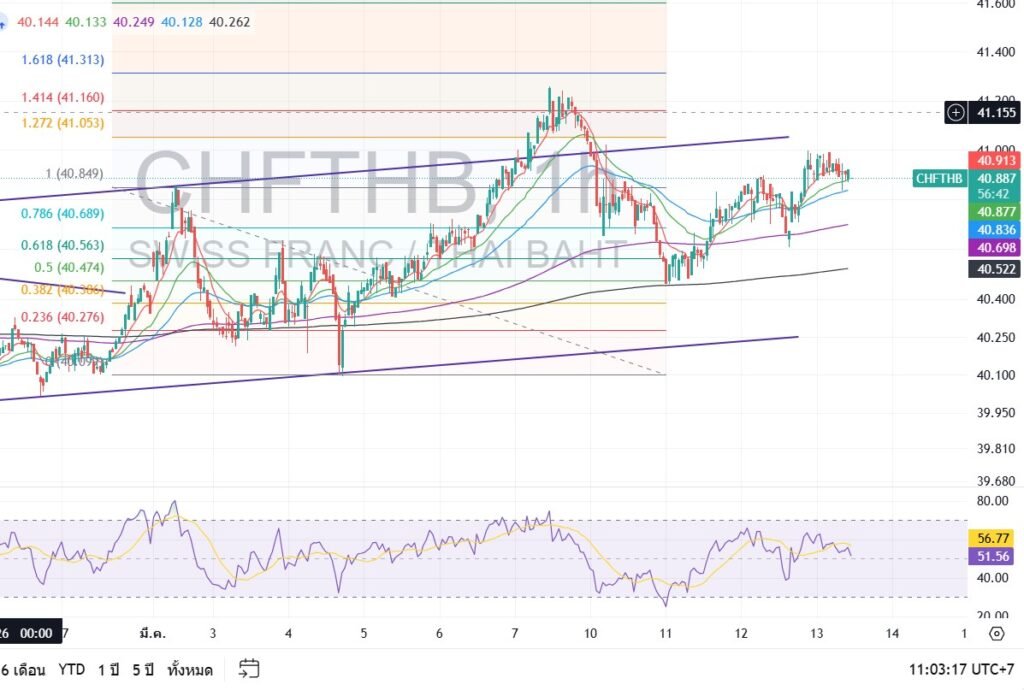Screen dimensions: 1024x690
Task: Show all data with ทั้งหมด
Action: point(191,669)
